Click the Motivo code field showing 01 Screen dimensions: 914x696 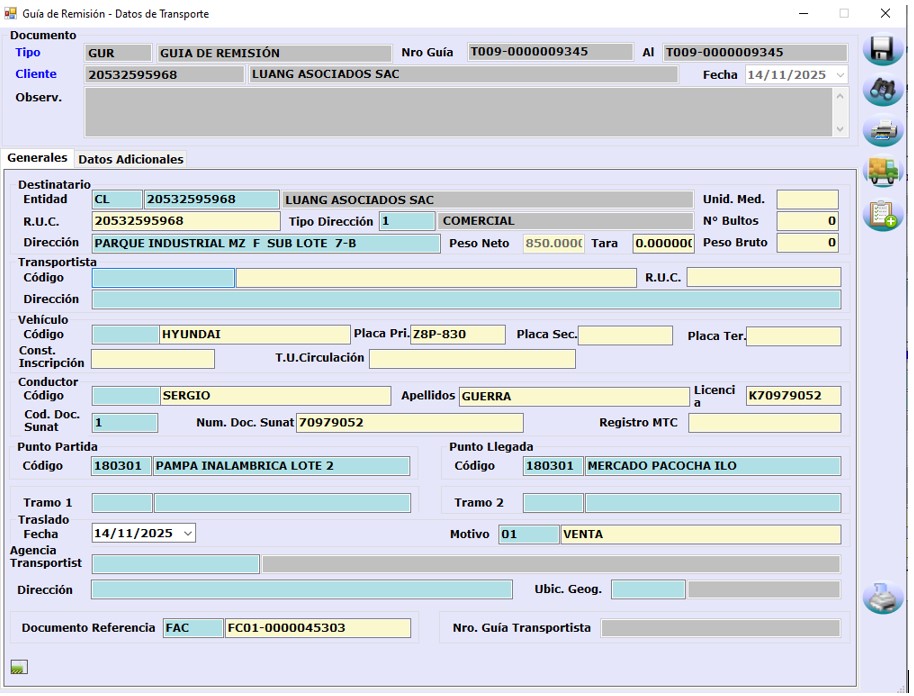tap(528, 534)
